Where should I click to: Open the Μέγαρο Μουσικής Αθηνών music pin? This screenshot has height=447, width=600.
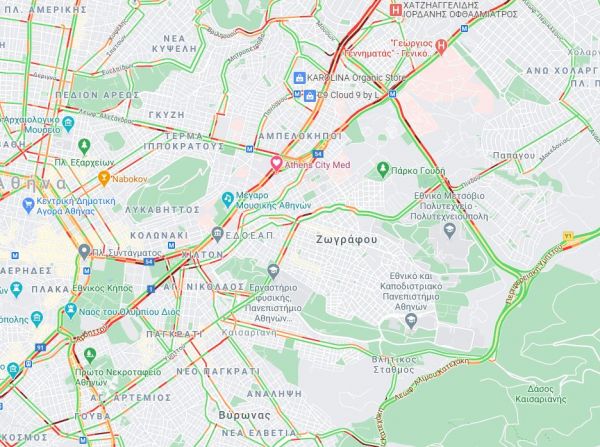(x=228, y=199)
